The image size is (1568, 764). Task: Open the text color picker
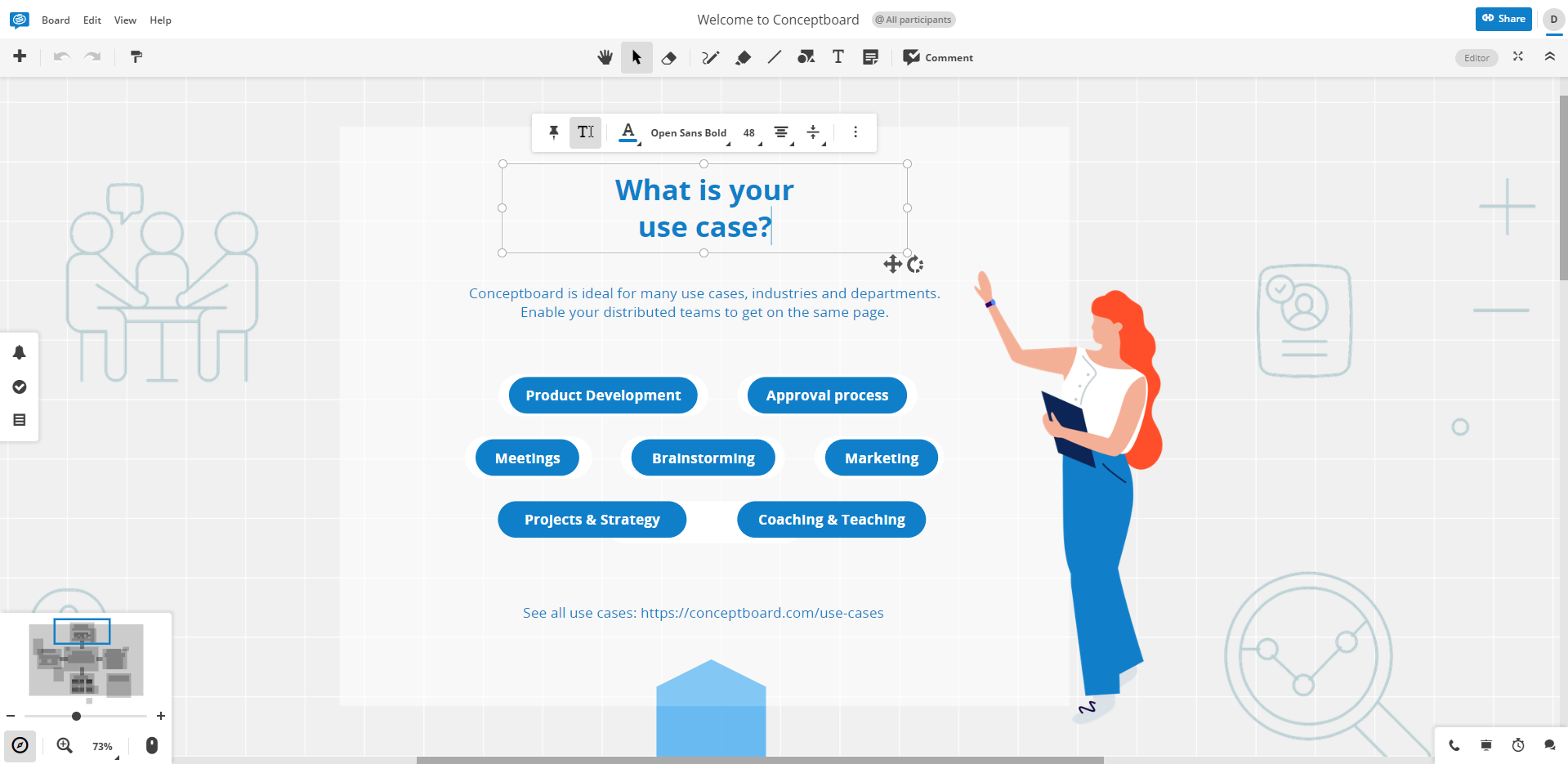[x=628, y=132]
